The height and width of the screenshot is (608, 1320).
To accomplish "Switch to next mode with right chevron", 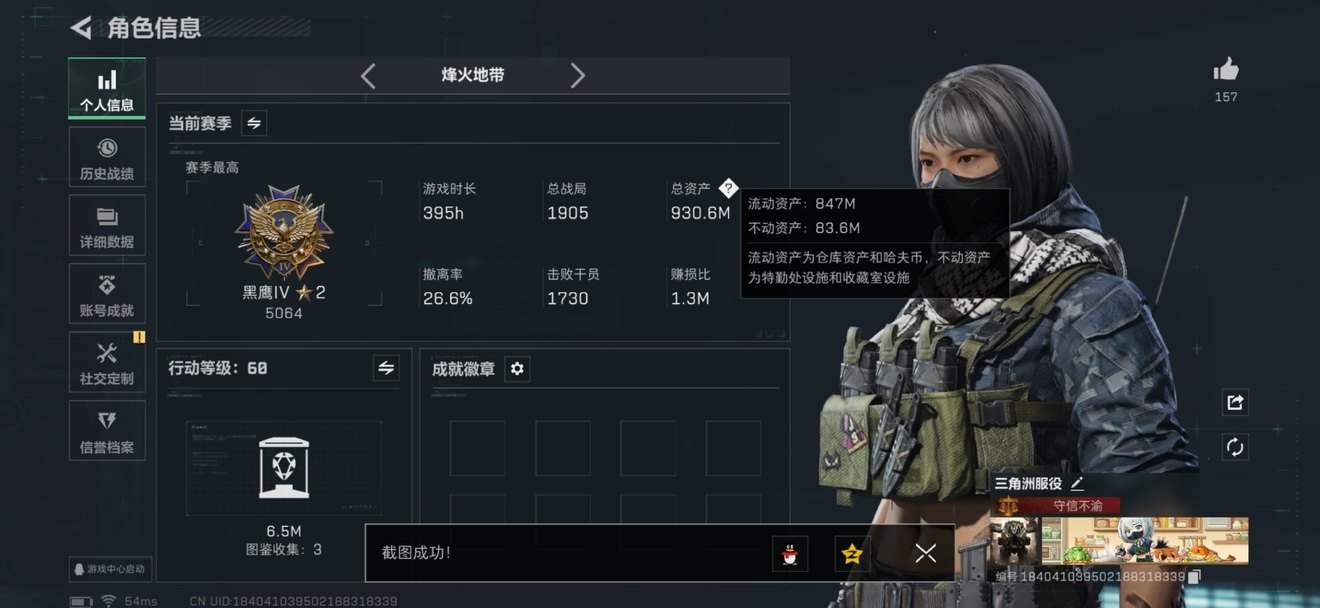I will (578, 76).
